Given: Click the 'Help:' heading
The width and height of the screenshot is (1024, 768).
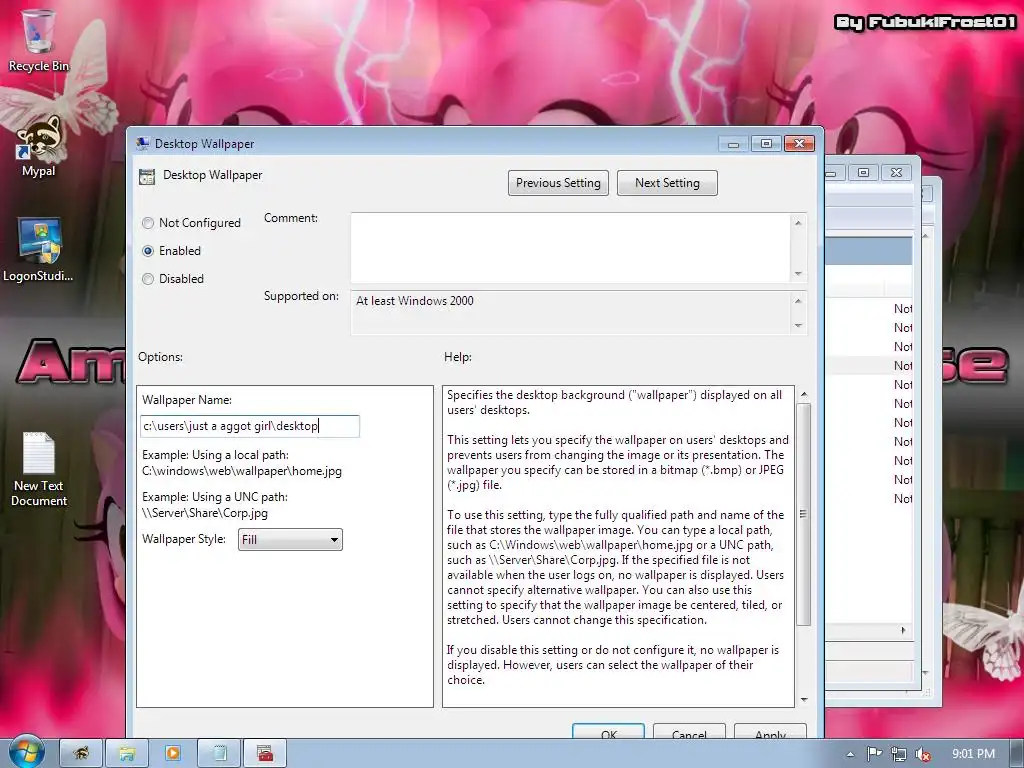Looking at the screenshot, I should (458, 357).
